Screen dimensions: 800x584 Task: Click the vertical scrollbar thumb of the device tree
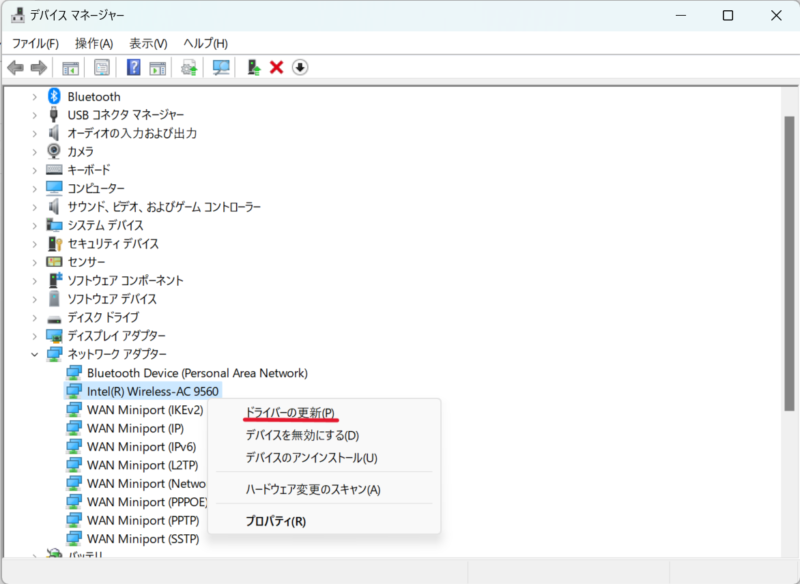[x=789, y=263]
